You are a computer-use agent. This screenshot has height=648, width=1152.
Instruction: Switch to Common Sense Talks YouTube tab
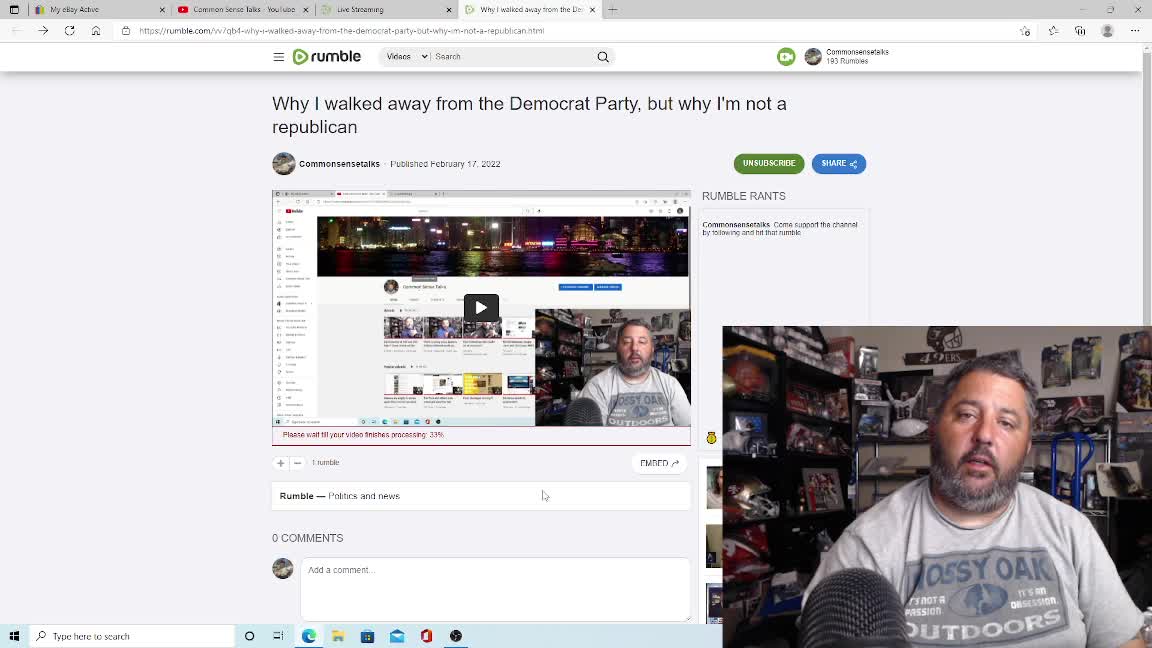[244, 10]
